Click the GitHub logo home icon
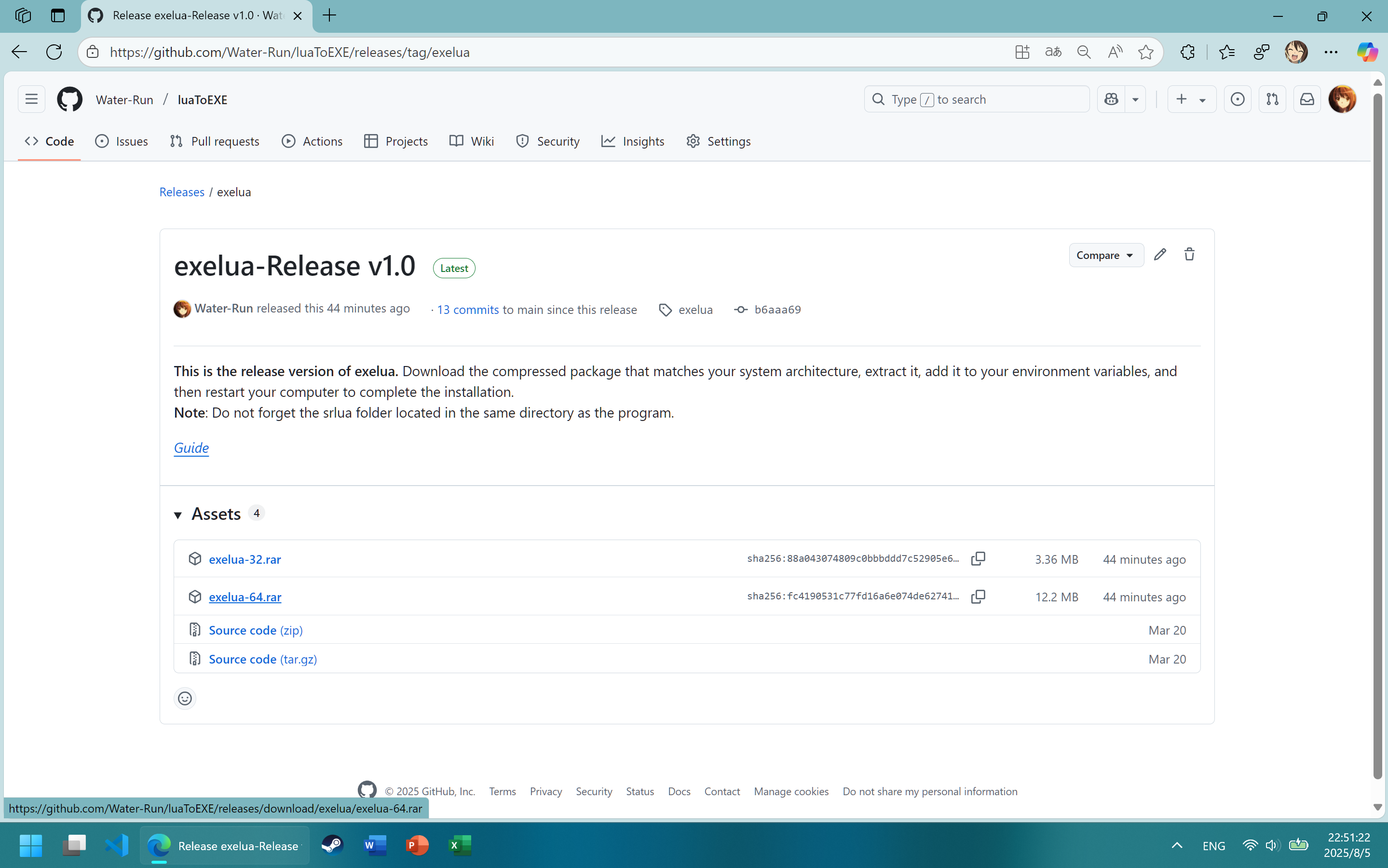1388x868 pixels. tap(69, 99)
